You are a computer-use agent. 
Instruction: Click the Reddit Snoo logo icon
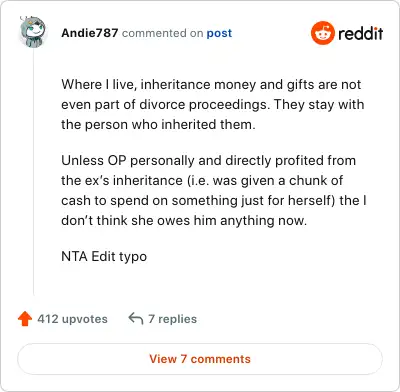tap(322, 33)
